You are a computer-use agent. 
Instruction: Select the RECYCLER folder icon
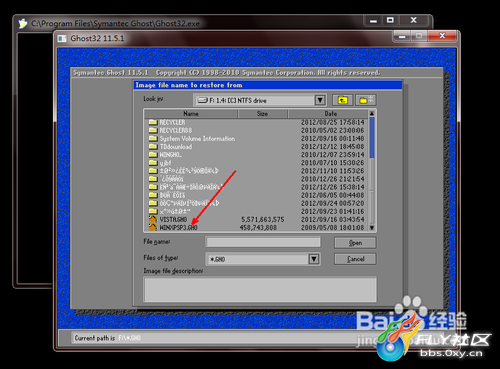153,122
